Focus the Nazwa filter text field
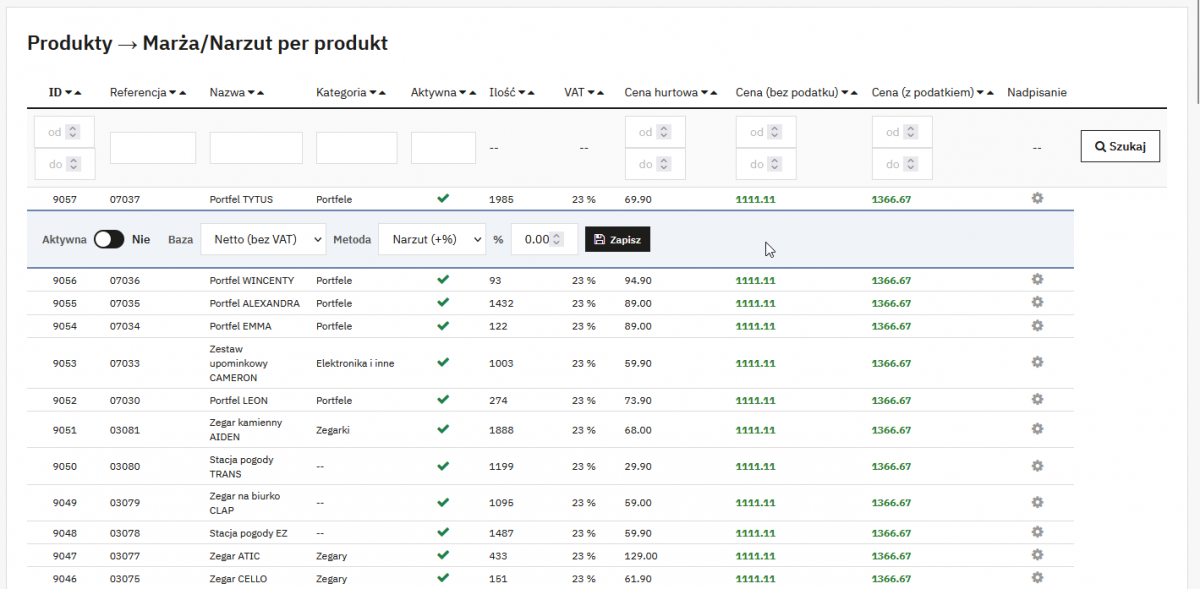The width and height of the screenshot is (1200, 589). coord(256,148)
